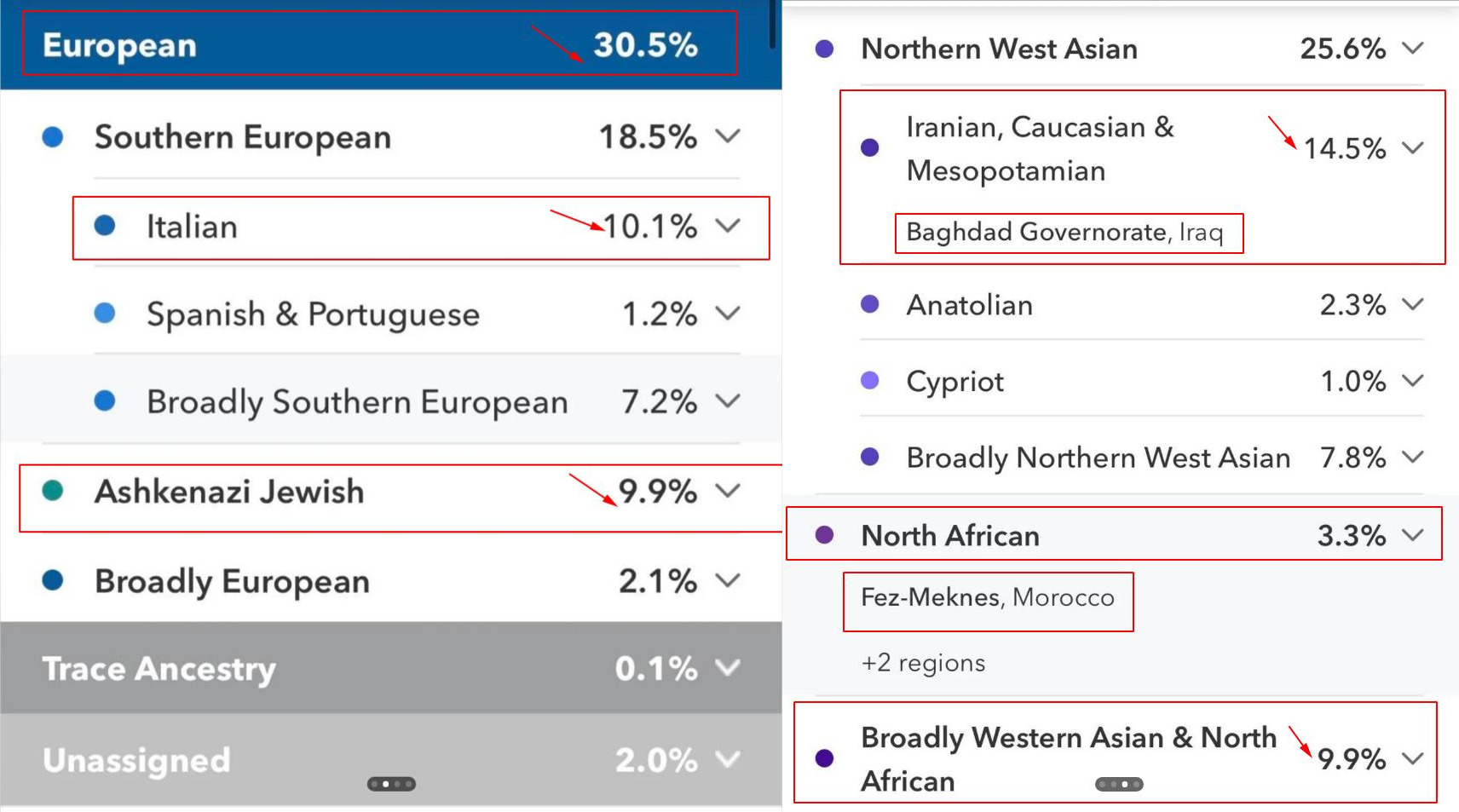
Task: Expand the Anatolian row chevron
Action: (1413, 304)
